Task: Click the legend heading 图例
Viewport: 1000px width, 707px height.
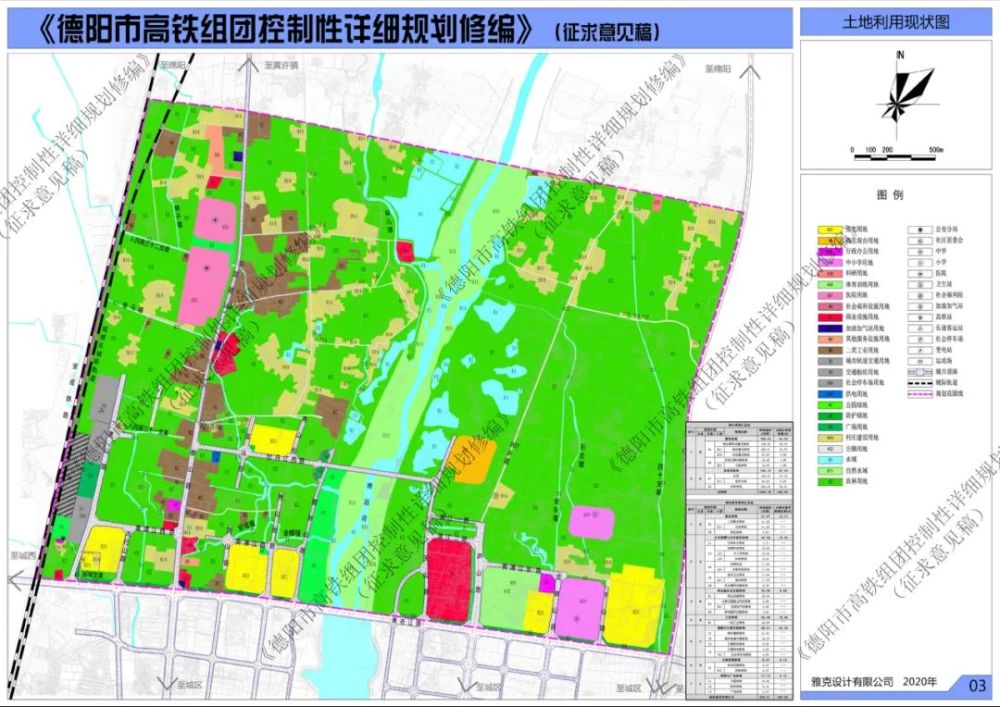Action: pos(890,195)
